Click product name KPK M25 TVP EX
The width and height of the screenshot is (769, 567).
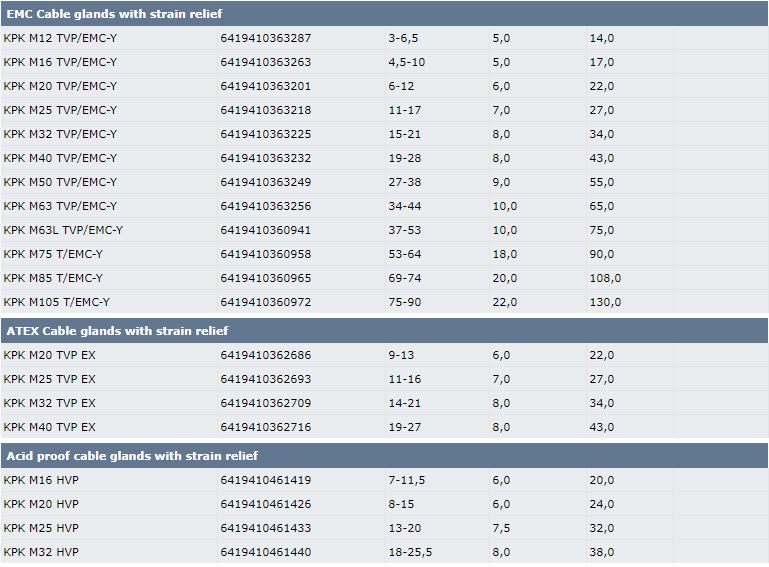(x=50, y=380)
